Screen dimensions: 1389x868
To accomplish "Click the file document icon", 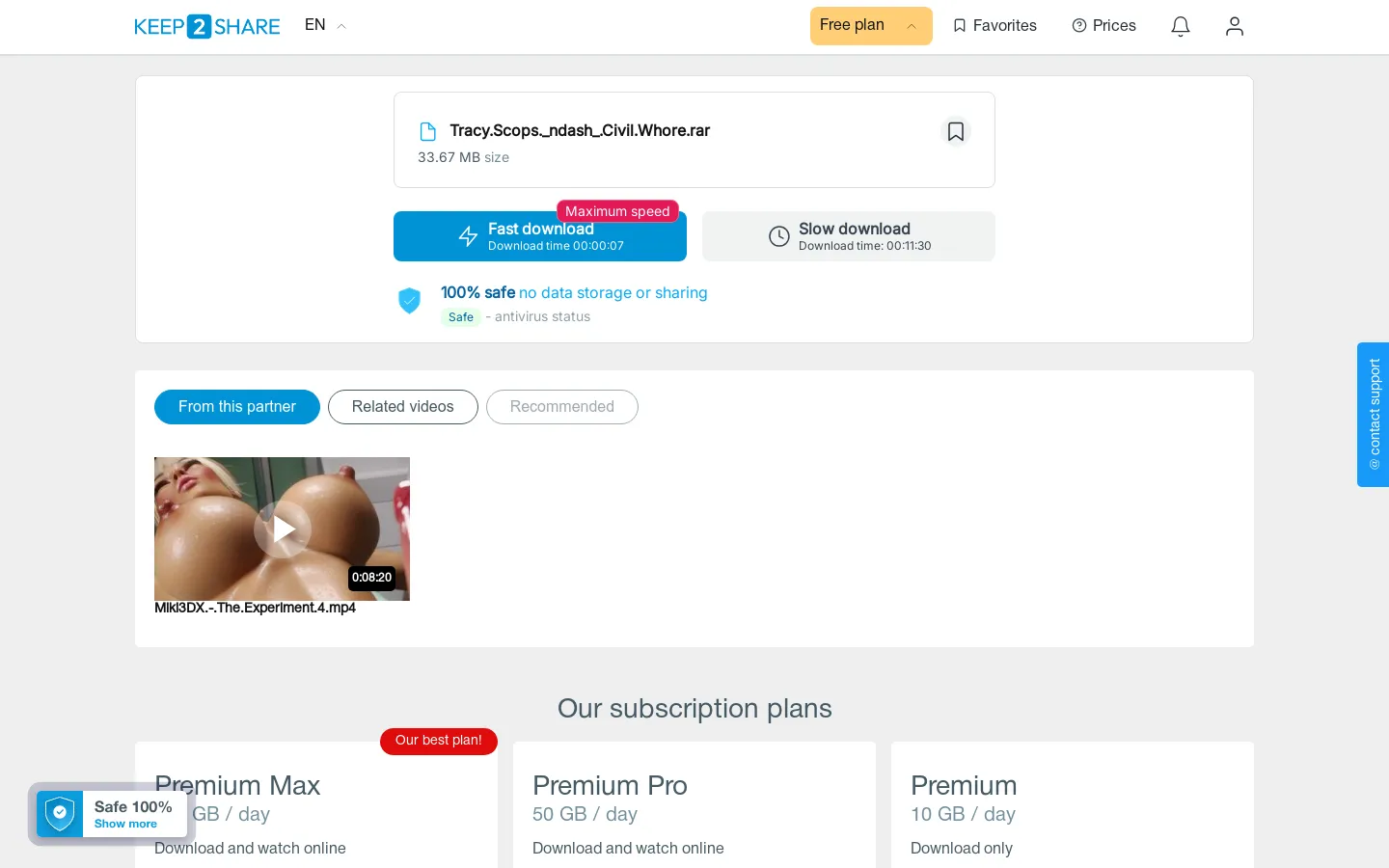I will [428, 131].
